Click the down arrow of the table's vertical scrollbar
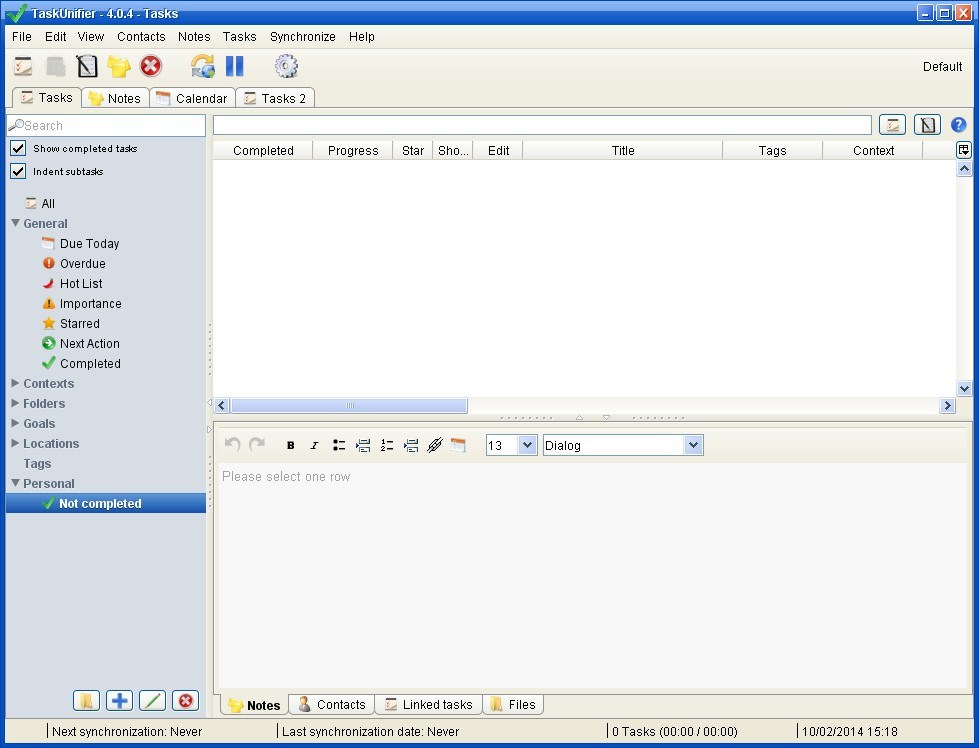The height and width of the screenshot is (748, 979). click(x=964, y=388)
